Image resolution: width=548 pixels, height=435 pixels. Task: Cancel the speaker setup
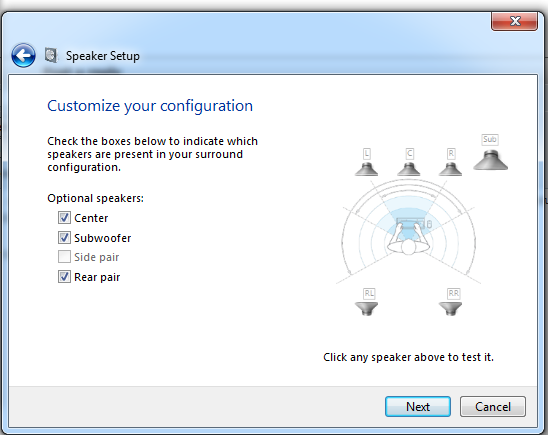[493, 406]
